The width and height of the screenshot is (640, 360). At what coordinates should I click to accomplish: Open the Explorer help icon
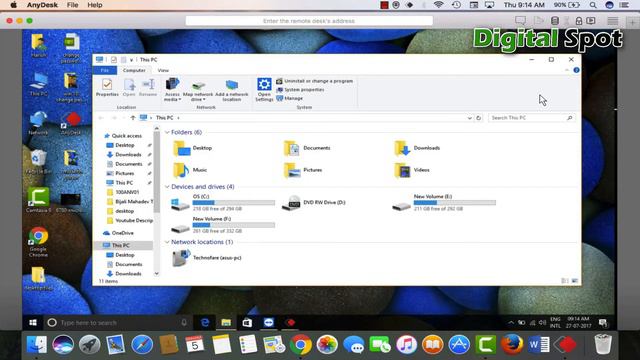(x=576, y=70)
